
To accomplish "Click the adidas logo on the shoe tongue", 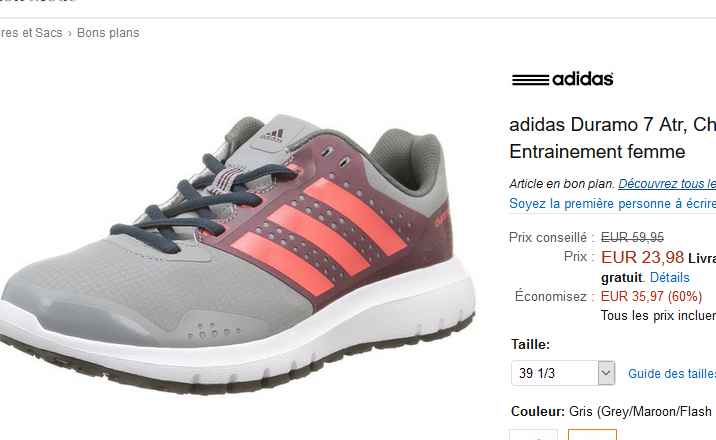I will [x=272, y=136].
